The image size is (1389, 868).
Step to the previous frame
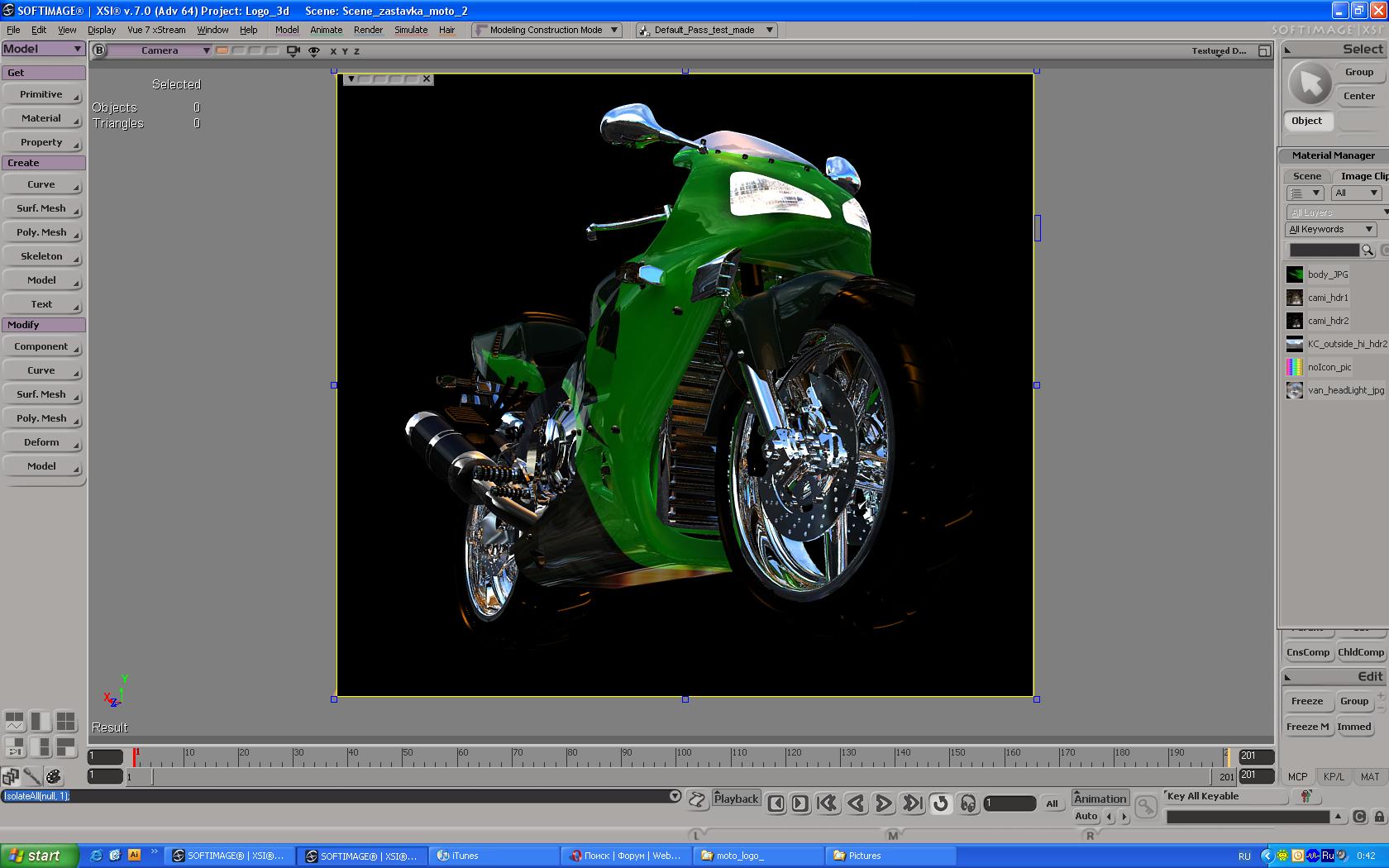click(776, 803)
